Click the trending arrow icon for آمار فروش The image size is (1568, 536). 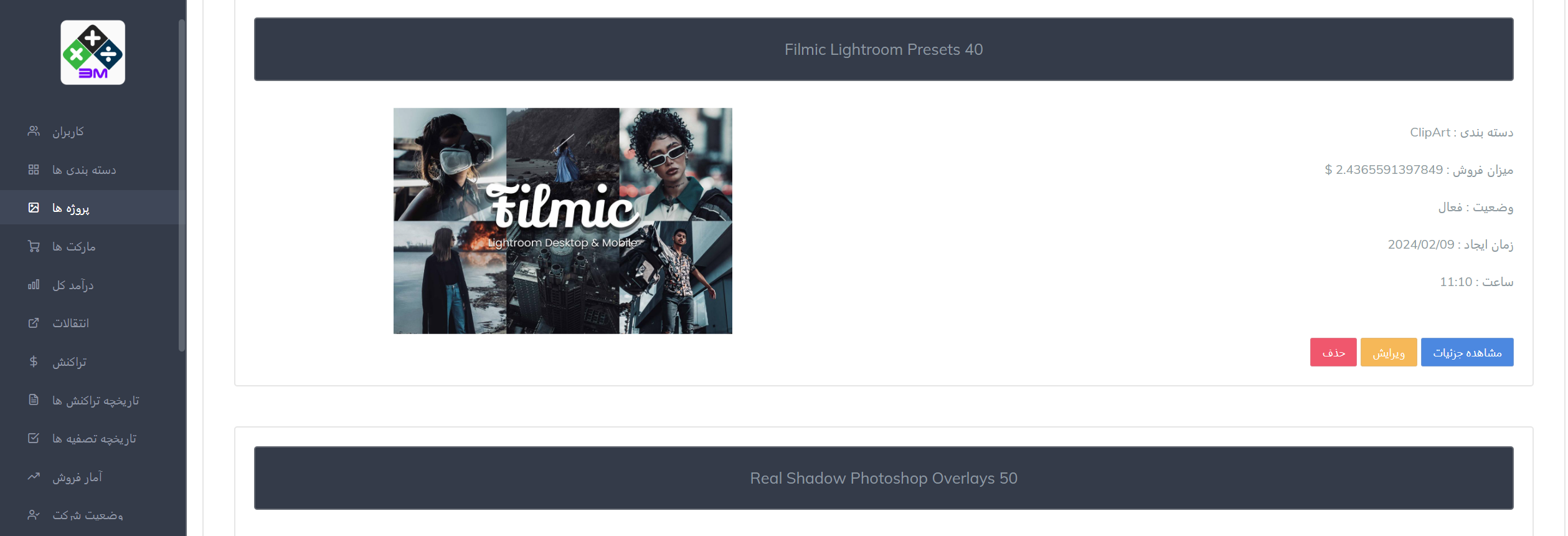34,476
